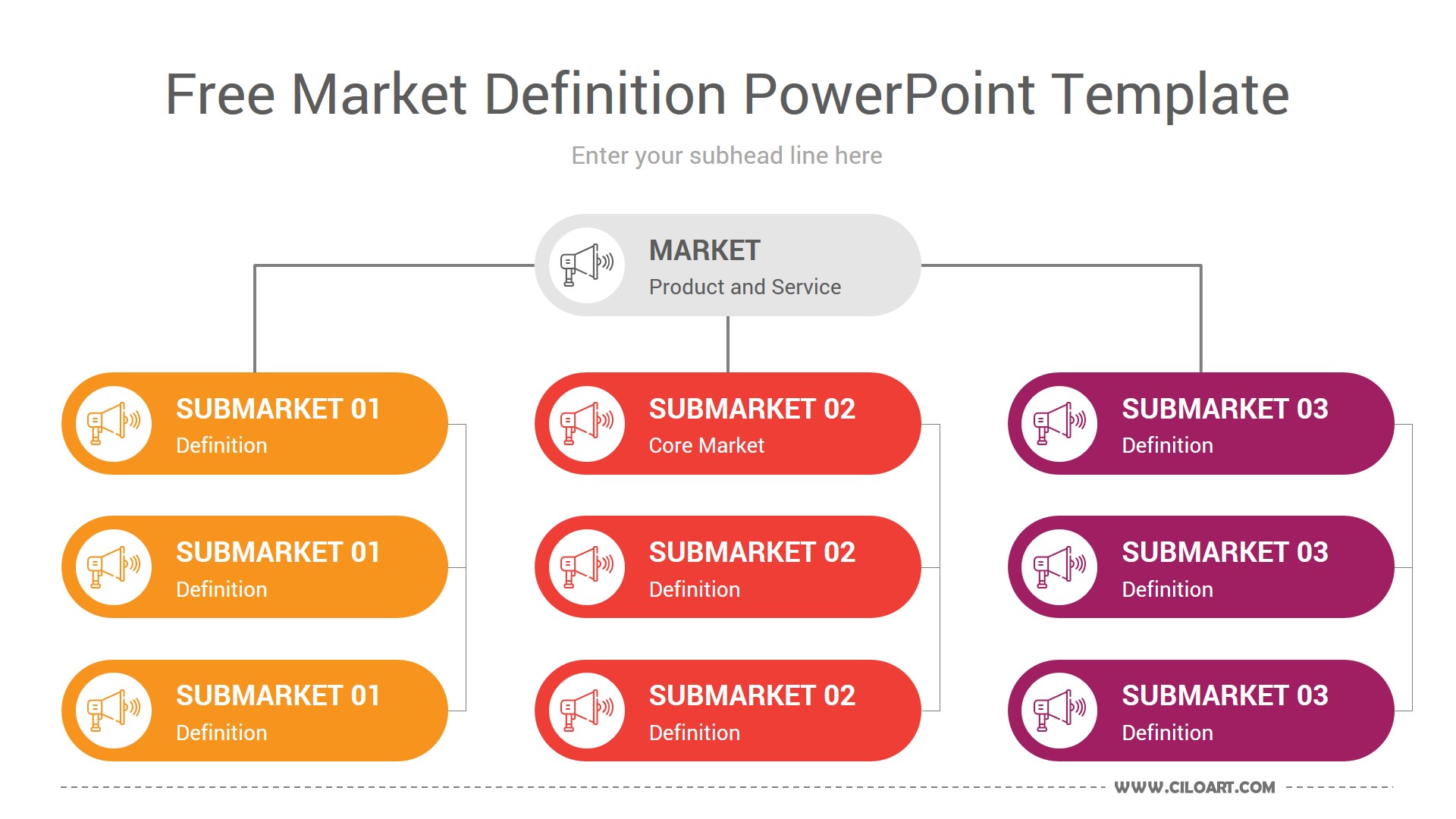The image size is (1456, 819).
Task: Click megaphone icon in bottom orange SUBMARKET 01 box
Action: pos(114,711)
